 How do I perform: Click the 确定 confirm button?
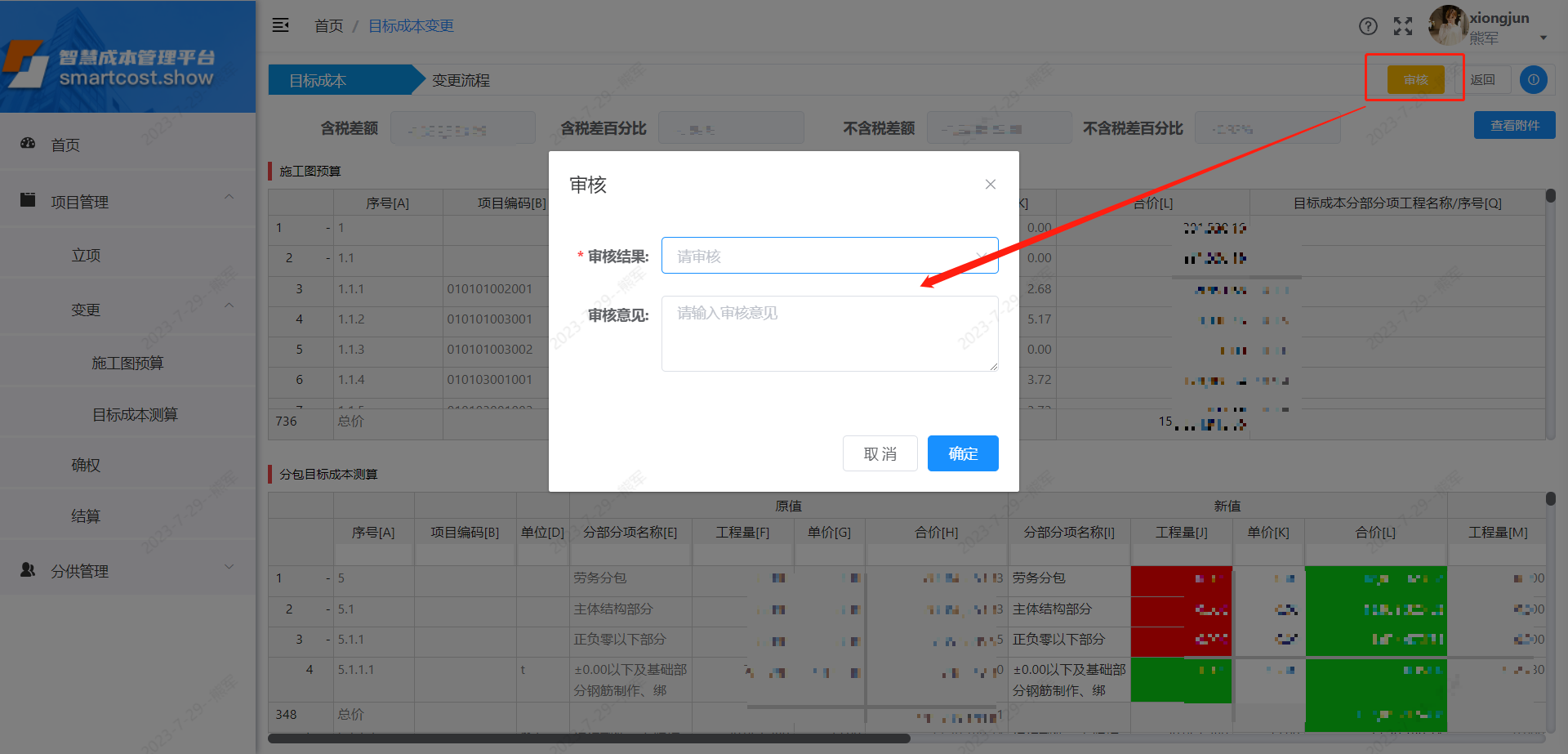(962, 453)
